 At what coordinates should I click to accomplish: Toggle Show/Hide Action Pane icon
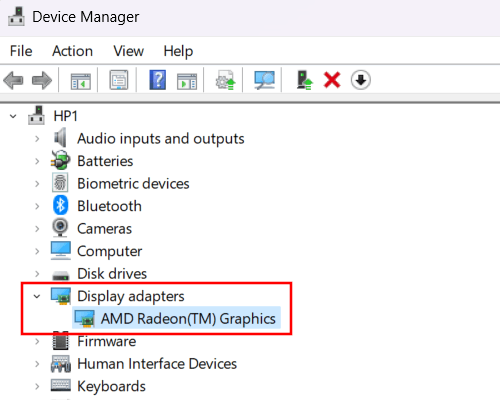(187, 81)
